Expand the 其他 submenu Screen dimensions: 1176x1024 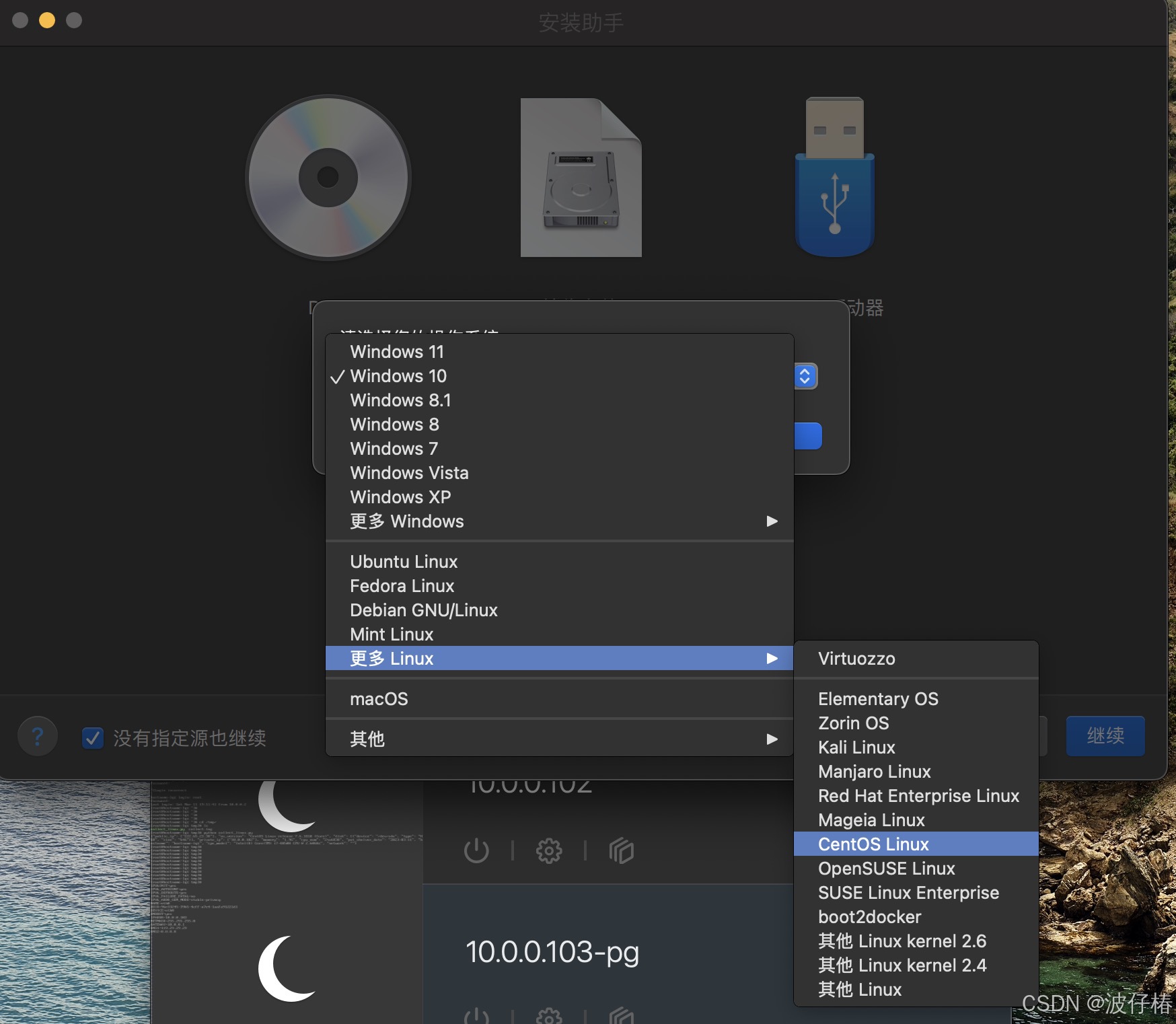coord(560,739)
